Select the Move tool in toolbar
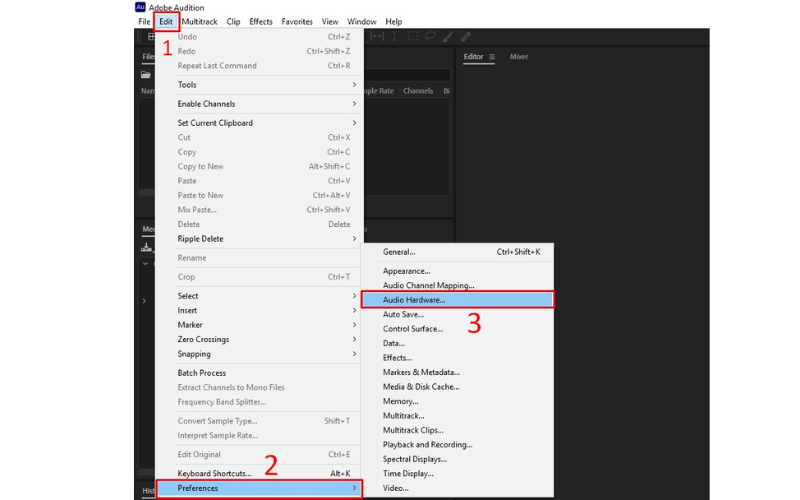The width and height of the screenshot is (800, 500). click(377, 36)
